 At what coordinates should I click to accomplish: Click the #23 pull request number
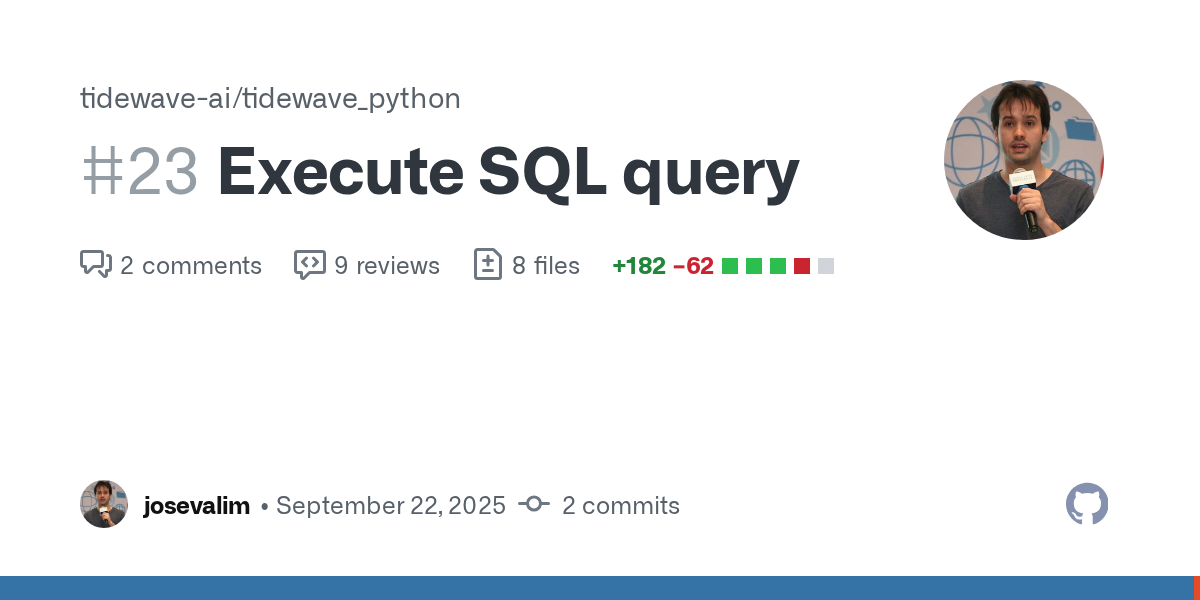[140, 172]
